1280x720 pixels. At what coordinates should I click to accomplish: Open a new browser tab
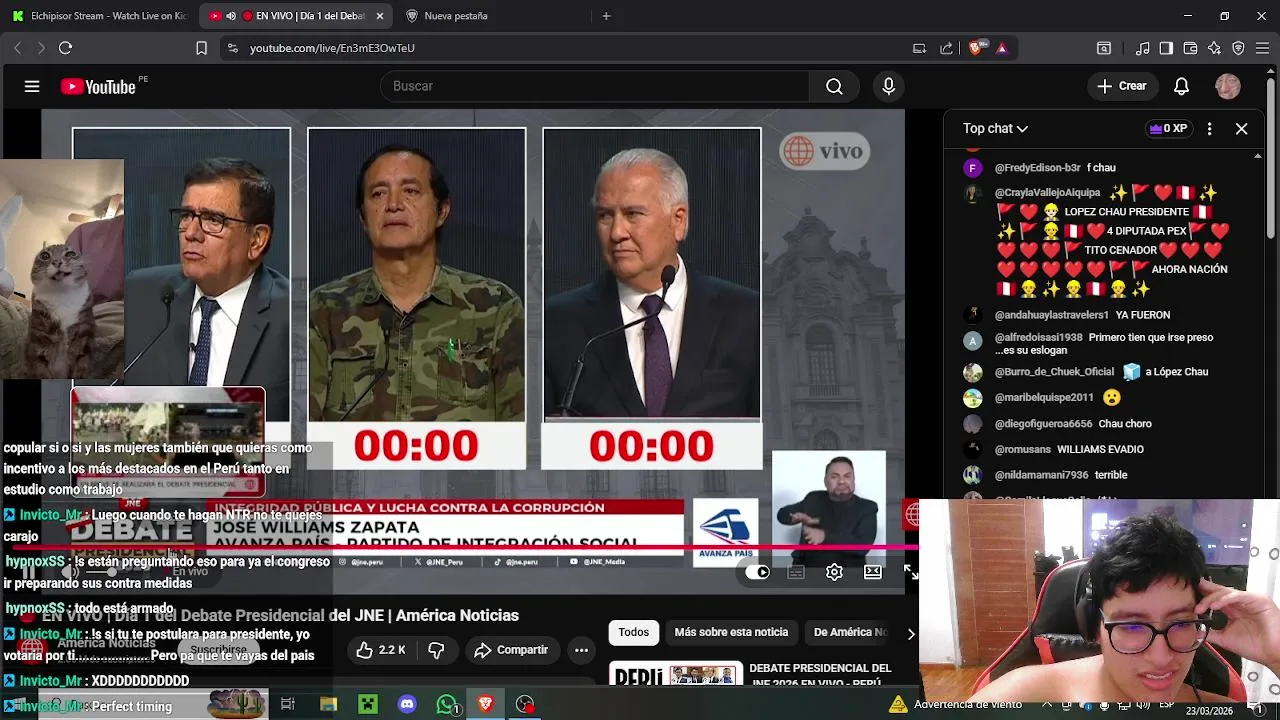(x=606, y=16)
